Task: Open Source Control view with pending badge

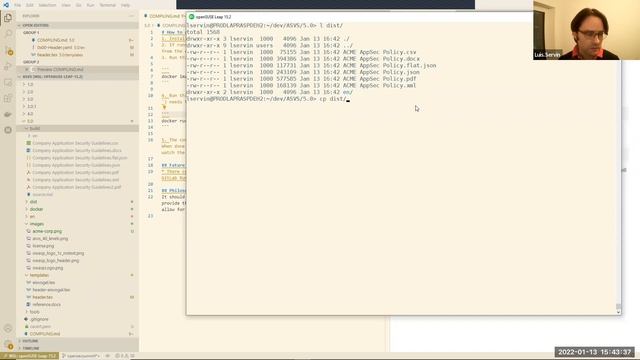Action: point(8,51)
